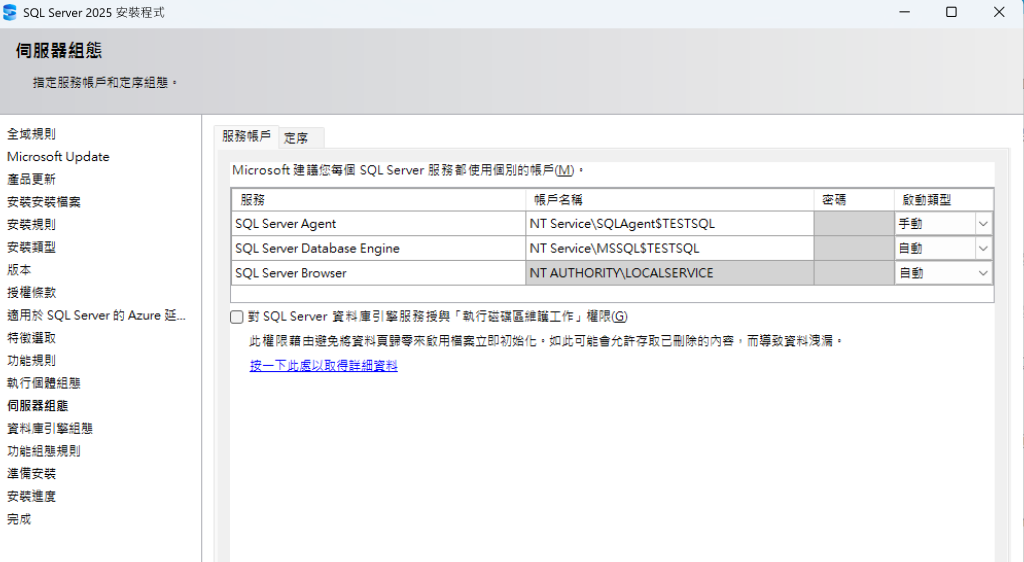Click the SQL Server Agent account name field
This screenshot has height=562, width=1024.
(x=669, y=224)
